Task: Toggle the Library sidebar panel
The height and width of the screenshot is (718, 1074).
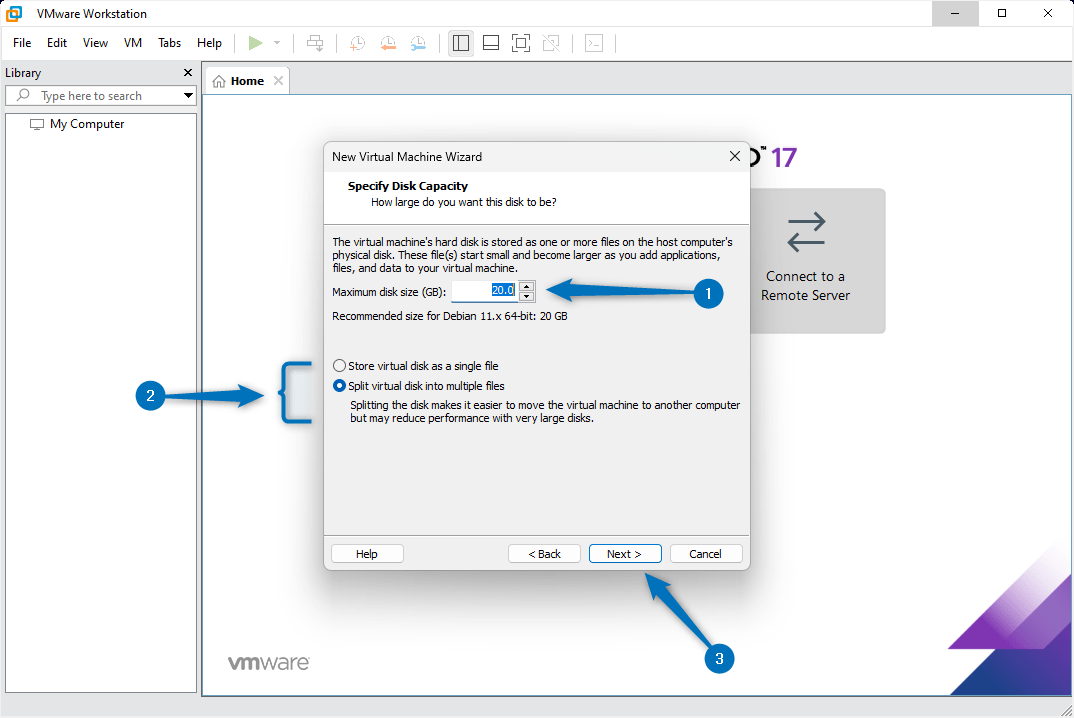Action: pyautogui.click(x=460, y=43)
